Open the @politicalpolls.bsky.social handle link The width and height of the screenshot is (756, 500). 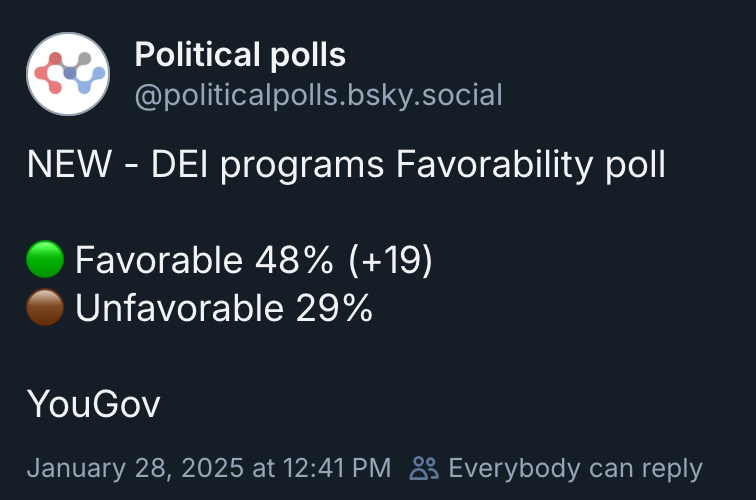click(x=319, y=95)
